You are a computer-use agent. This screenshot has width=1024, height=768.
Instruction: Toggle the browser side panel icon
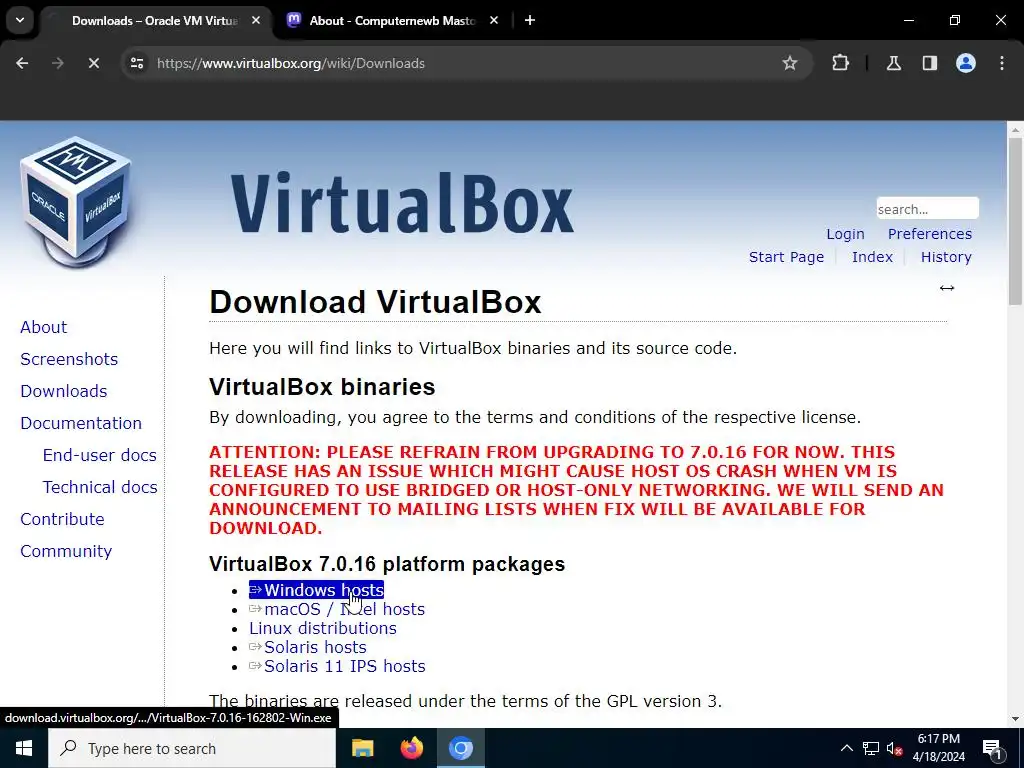[x=929, y=63]
